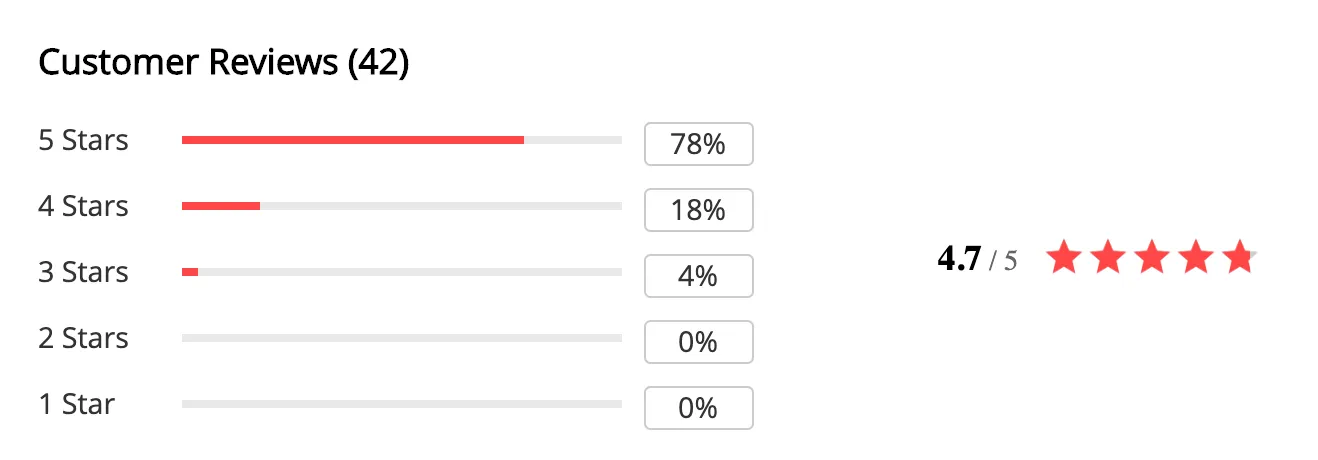Screen dimensions: 1318x460
Task: Select the 0% button for 2 Stars
Action: [x=699, y=342]
